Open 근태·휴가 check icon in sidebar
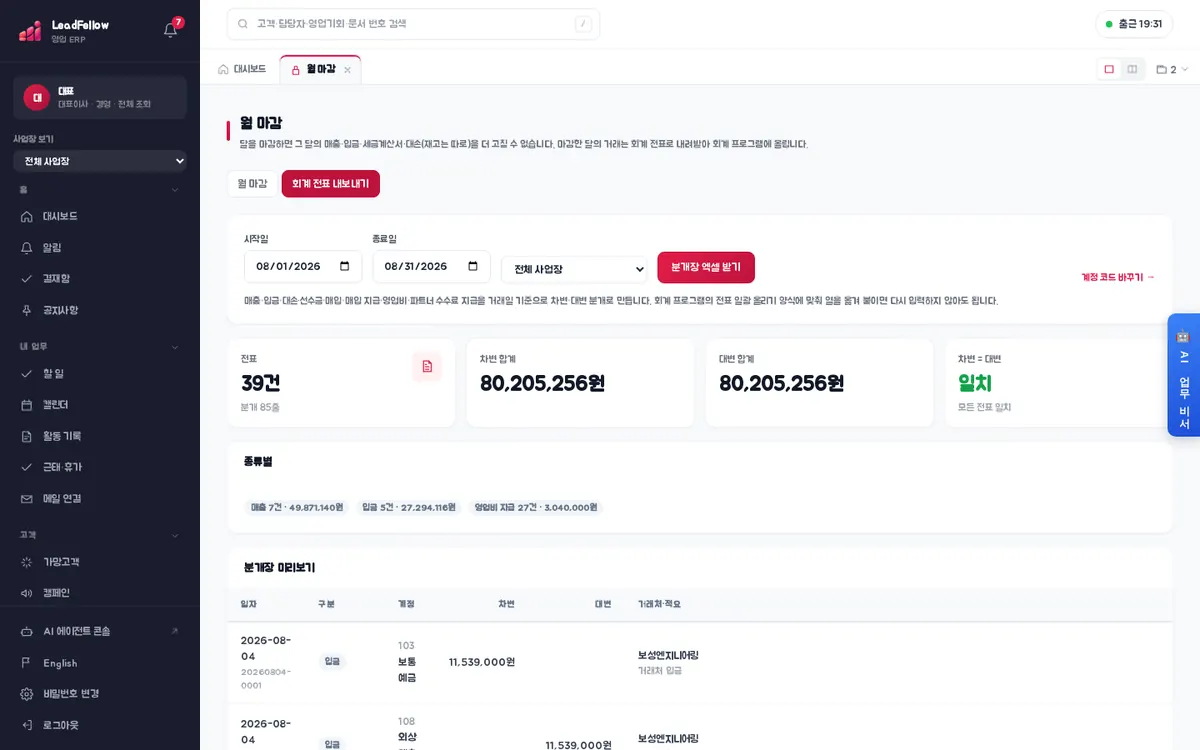 [27, 467]
